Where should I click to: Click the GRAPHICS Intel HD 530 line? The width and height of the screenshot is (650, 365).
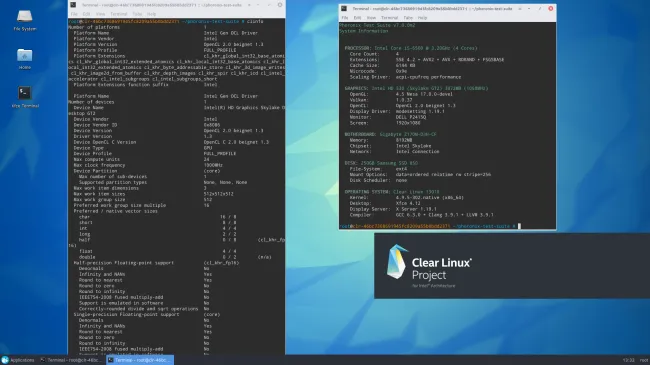tap(416, 88)
